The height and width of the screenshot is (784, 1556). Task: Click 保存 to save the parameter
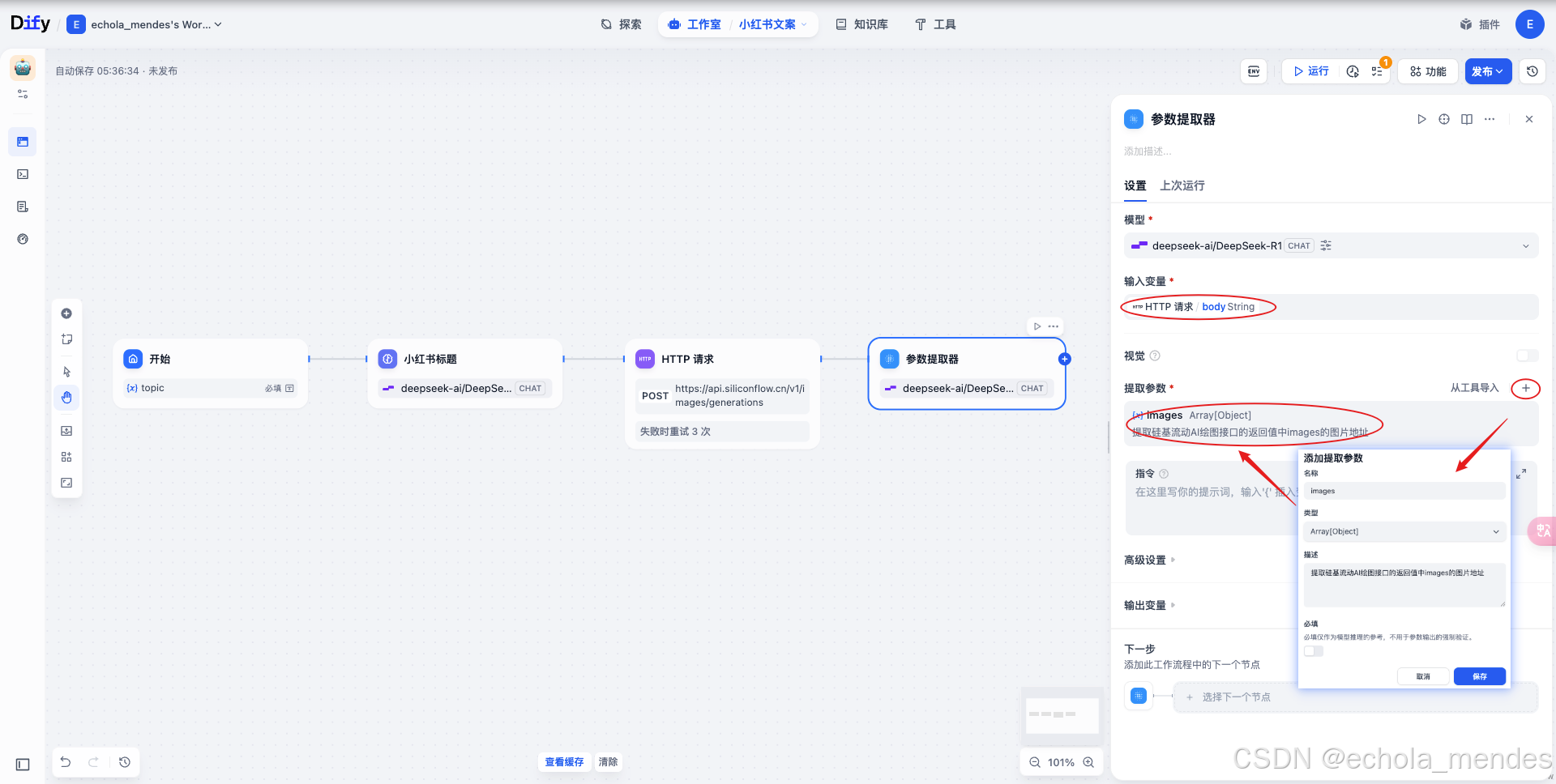tap(1480, 676)
